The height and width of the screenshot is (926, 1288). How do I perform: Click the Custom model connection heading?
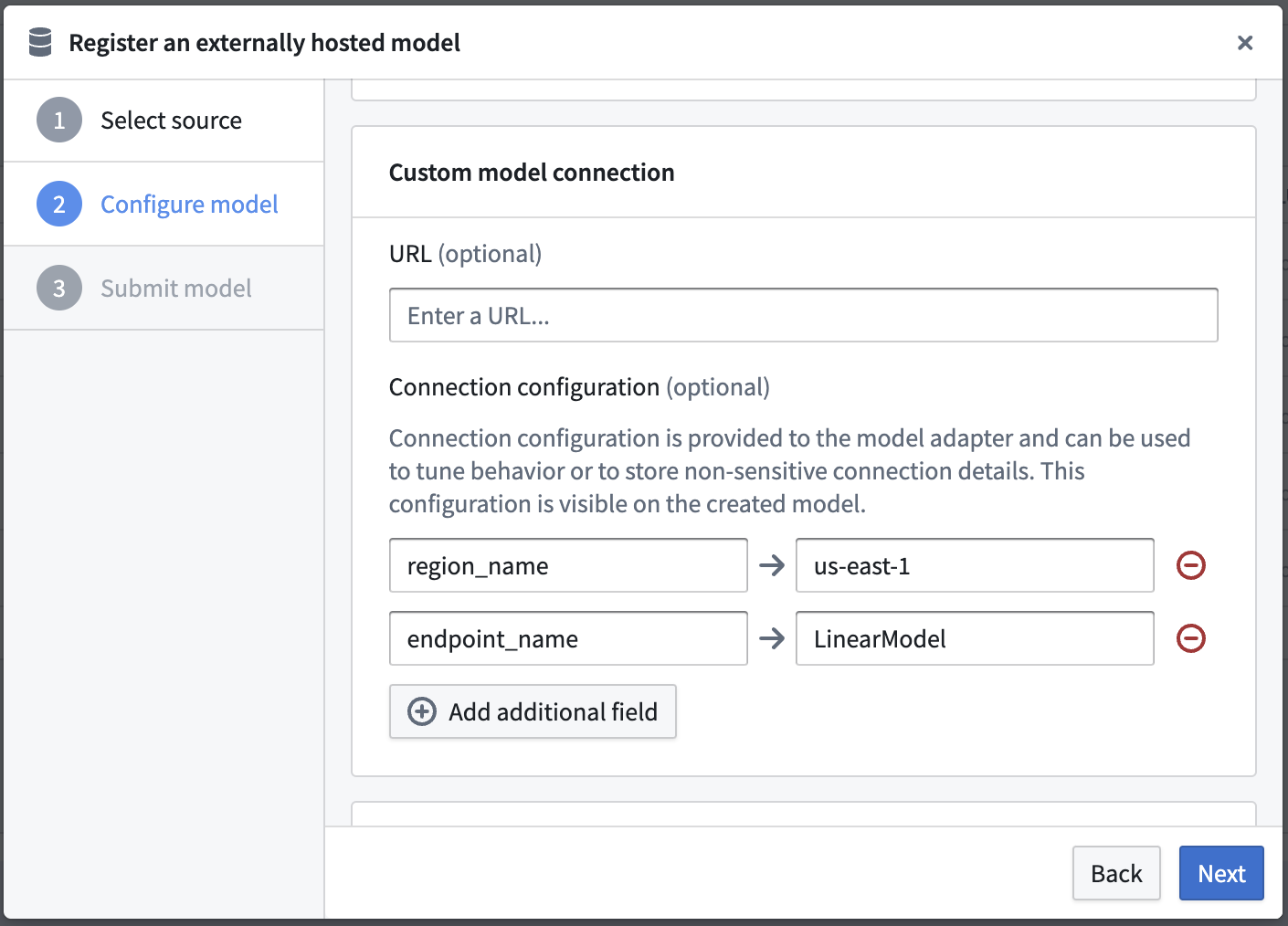click(532, 173)
